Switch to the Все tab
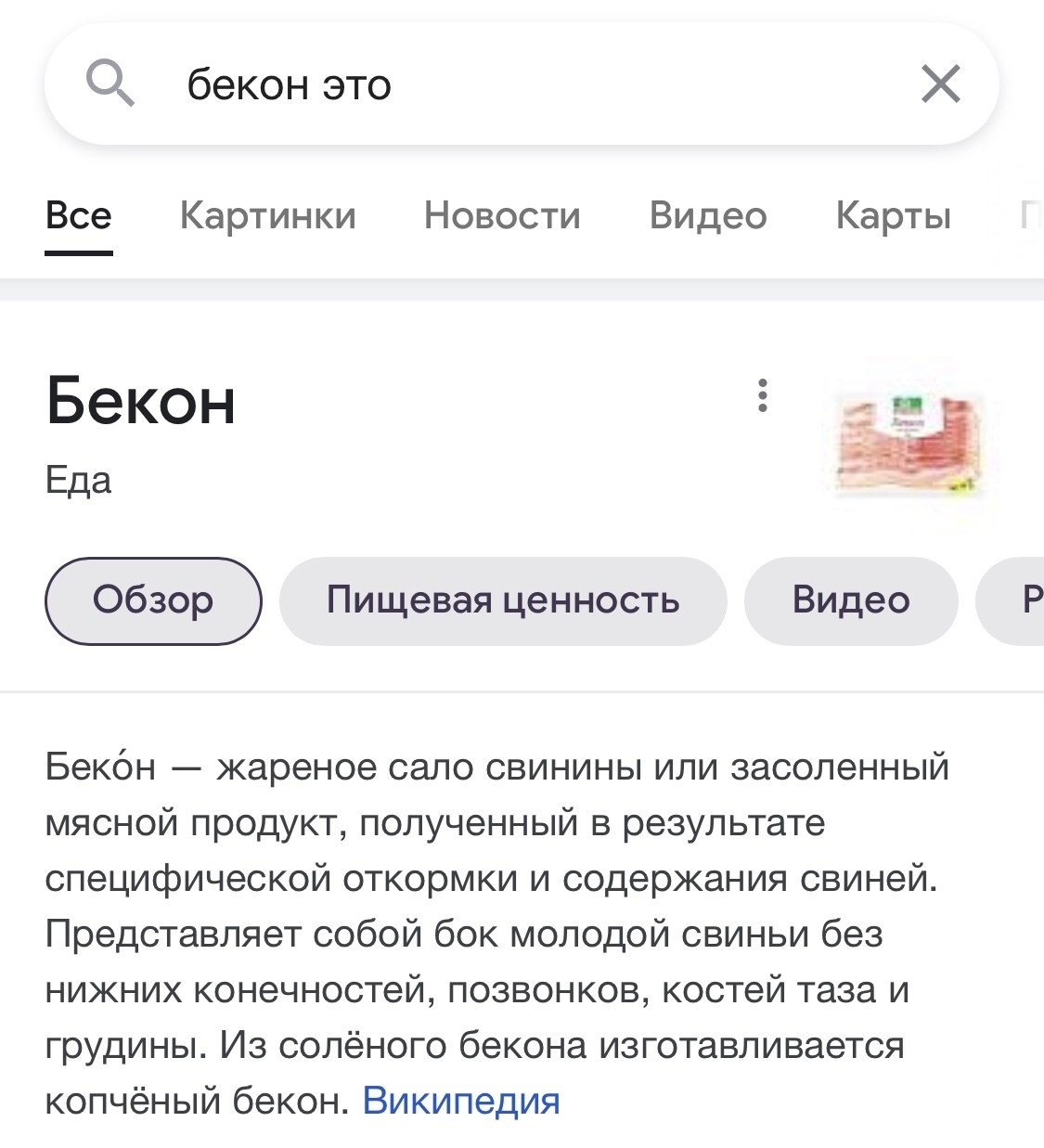The height and width of the screenshot is (1148, 1044). point(79,216)
